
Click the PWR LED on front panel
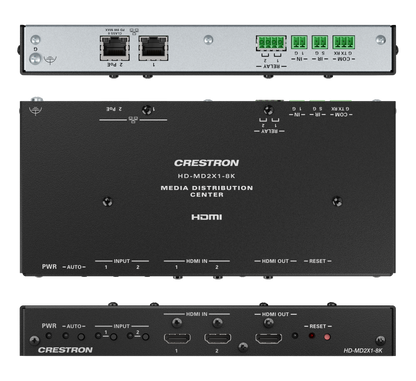49,336
